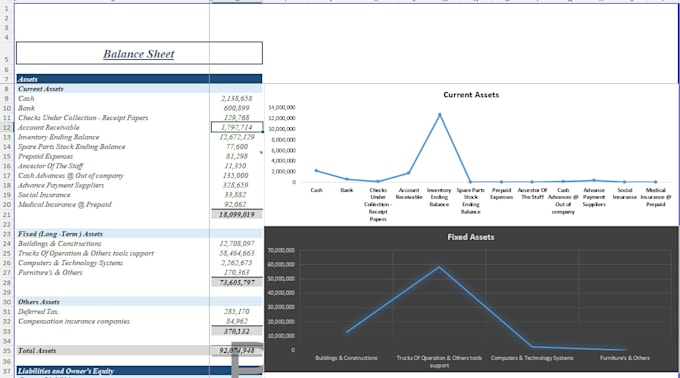Click the Inventory Ending Balance label

point(58,137)
